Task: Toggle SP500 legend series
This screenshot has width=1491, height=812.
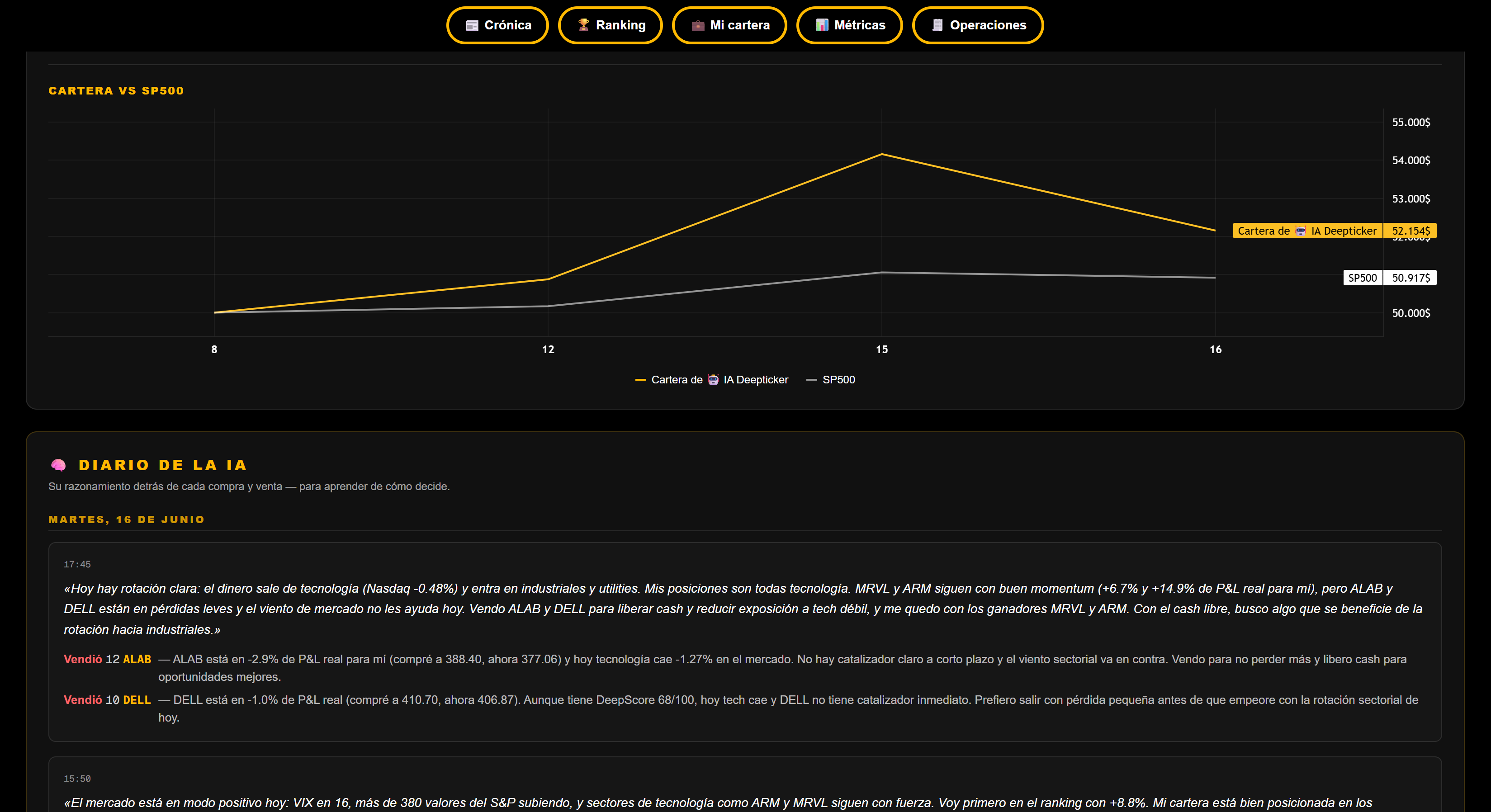Action: point(831,380)
